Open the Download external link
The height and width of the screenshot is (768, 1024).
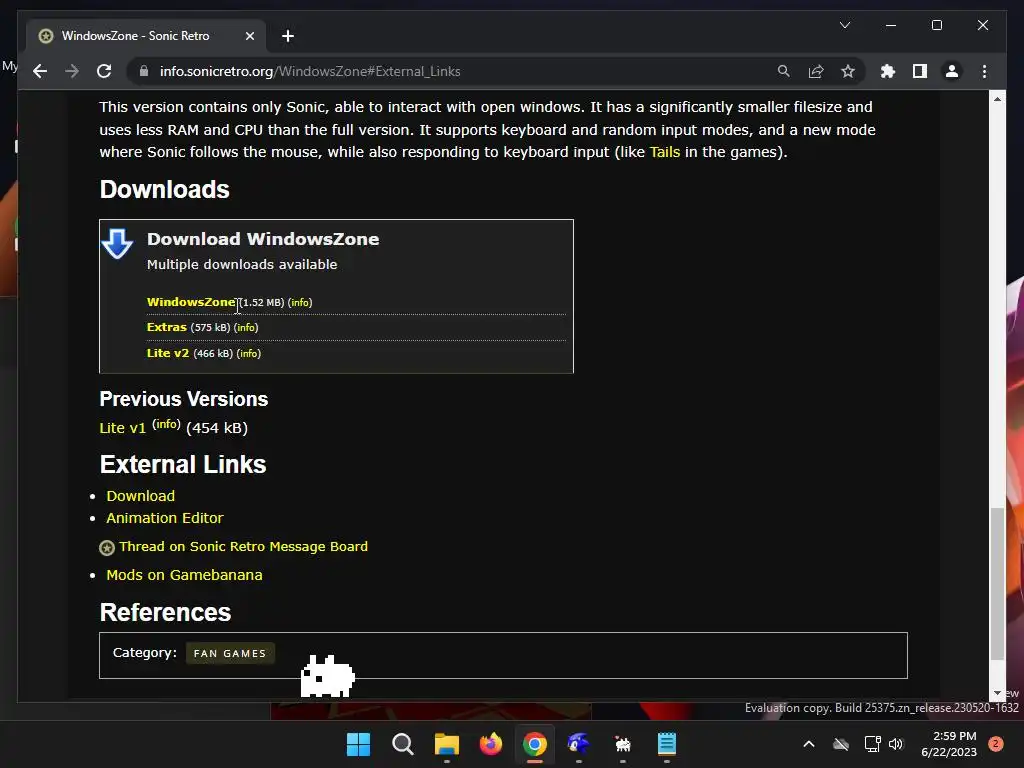point(140,496)
